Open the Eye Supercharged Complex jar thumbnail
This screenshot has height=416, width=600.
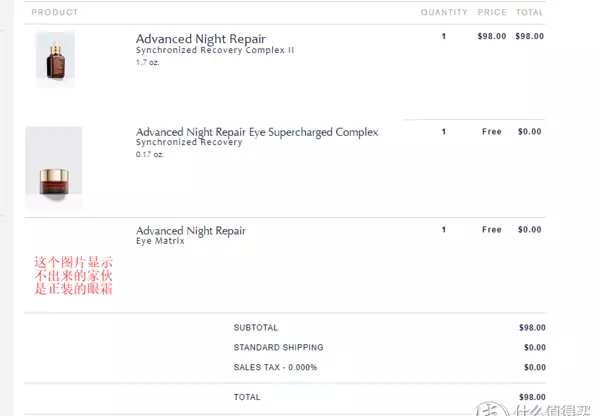click(x=54, y=168)
